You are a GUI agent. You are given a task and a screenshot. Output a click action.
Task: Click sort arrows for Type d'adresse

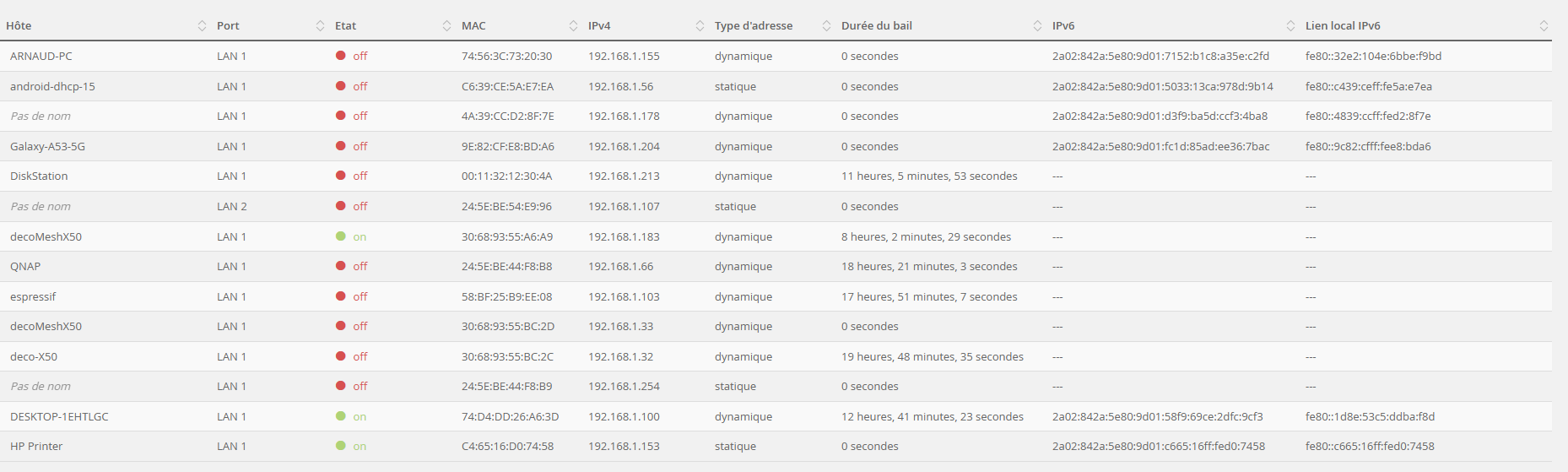(x=826, y=26)
